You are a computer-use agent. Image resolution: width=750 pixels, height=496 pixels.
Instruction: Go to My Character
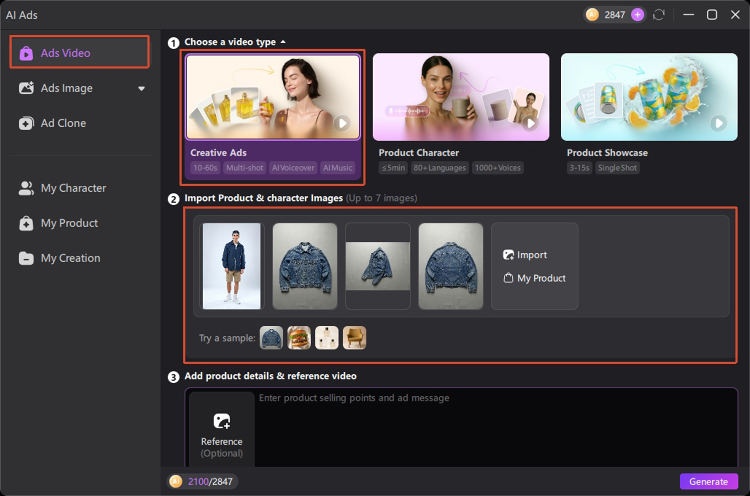tap(79, 188)
